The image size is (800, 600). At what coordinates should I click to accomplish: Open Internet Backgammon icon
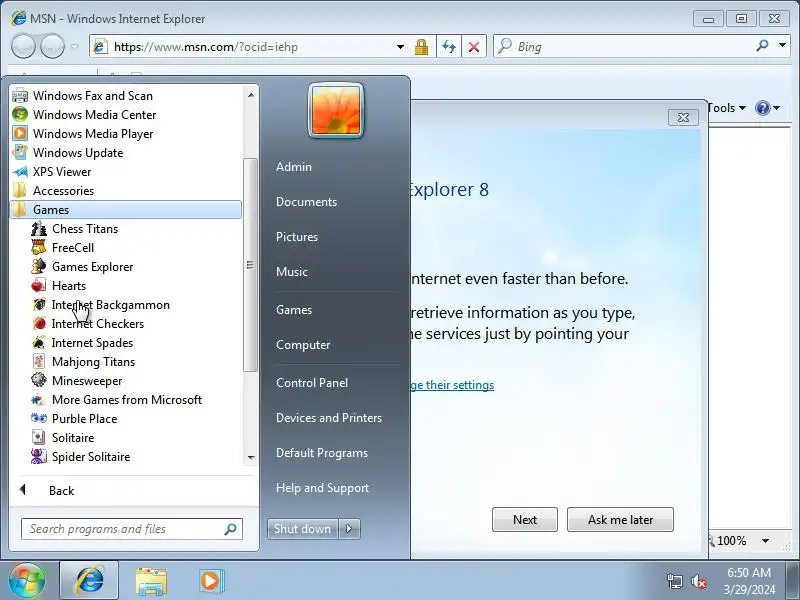pos(39,305)
